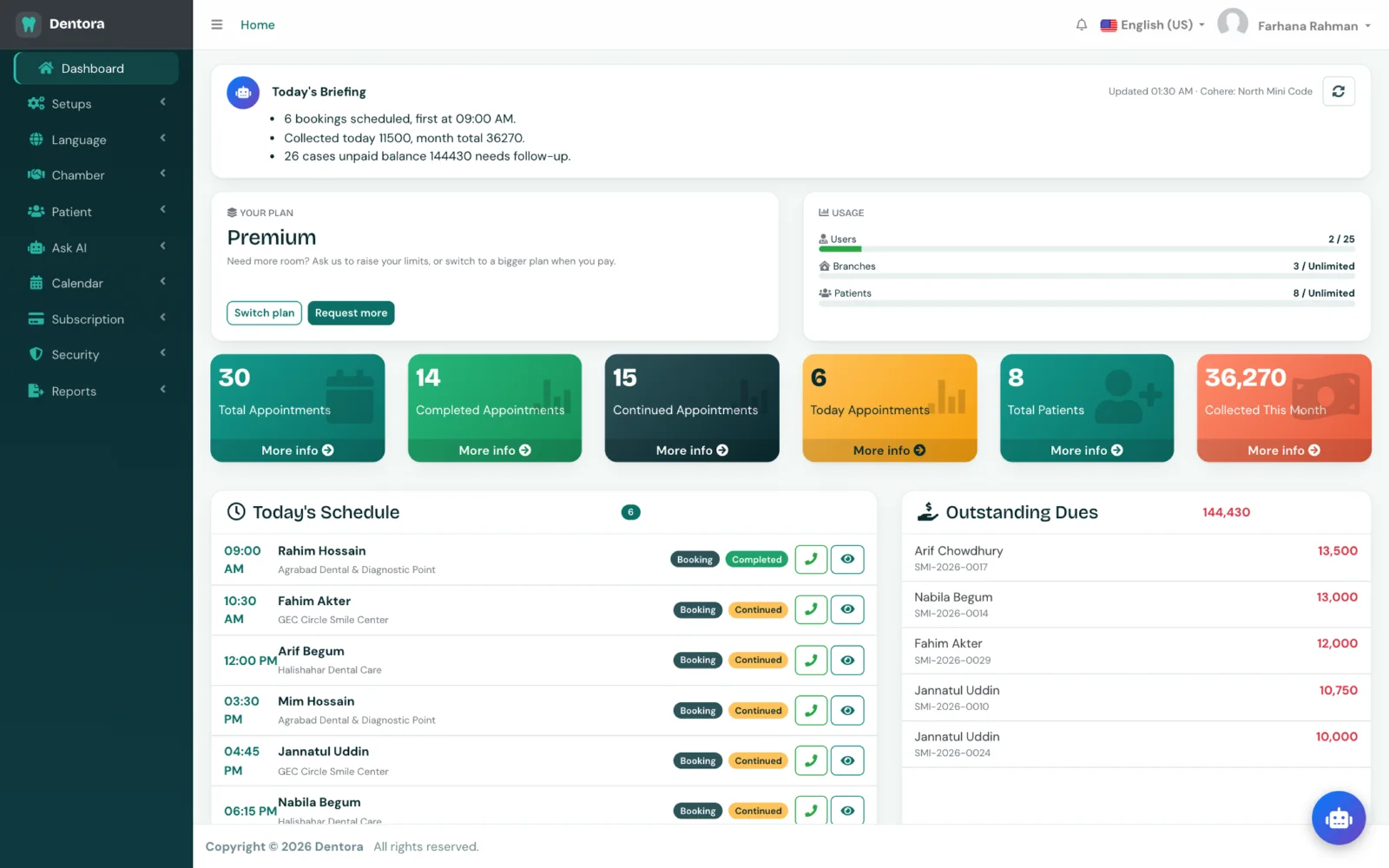View Jannatul Uddin booking eye icon
Image resolution: width=1389 pixels, height=868 pixels.
[847, 760]
